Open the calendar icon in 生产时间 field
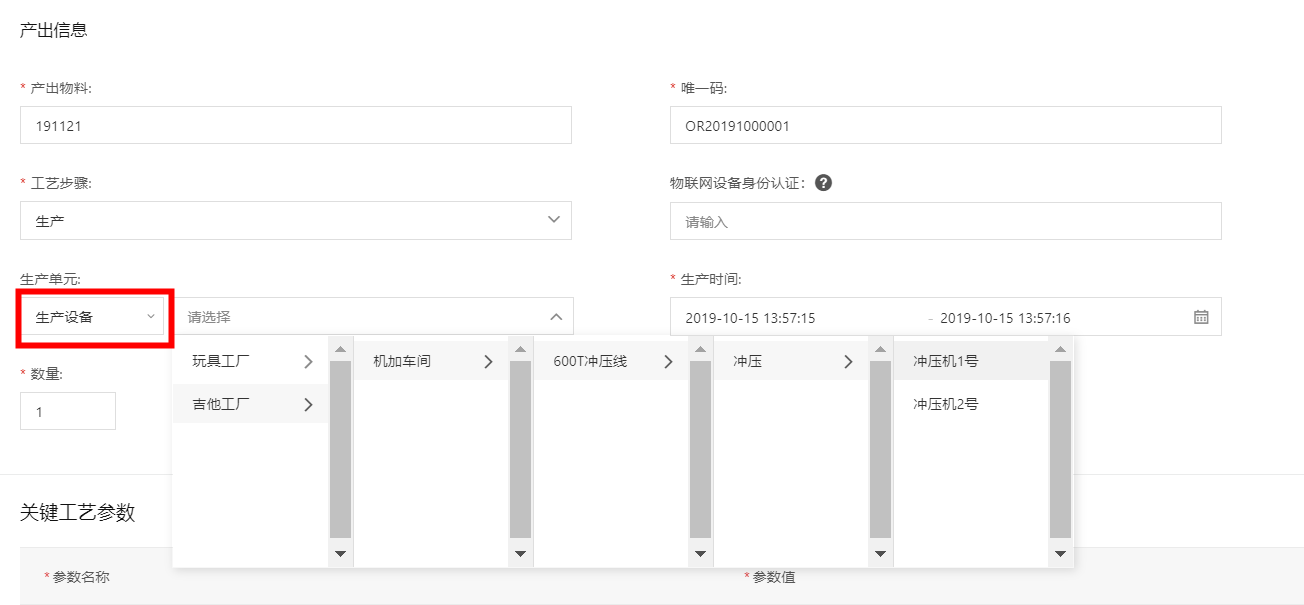The height and width of the screenshot is (605, 1304). [1201, 317]
